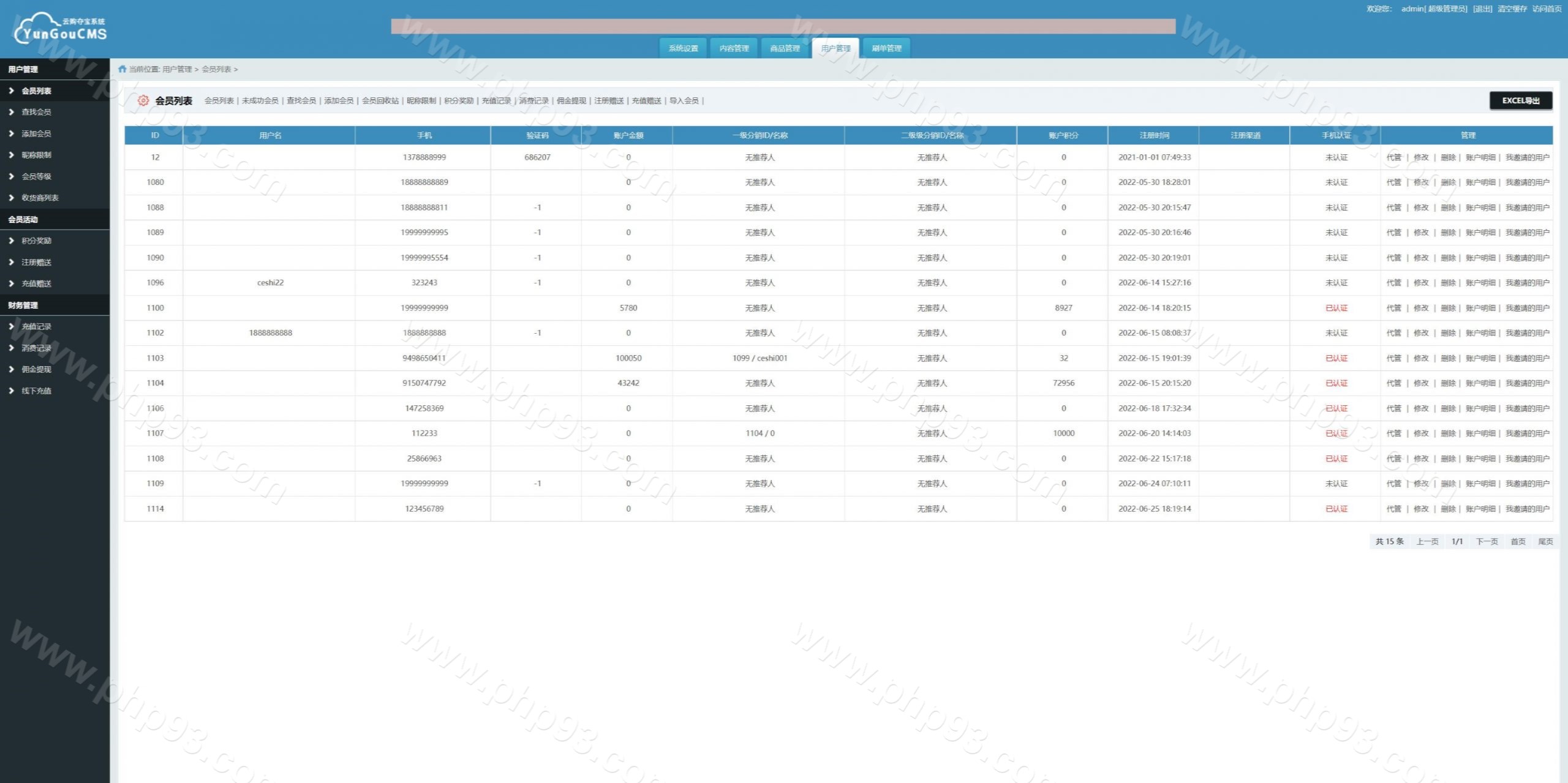Switch to the 商品管理 top tab
Viewport: 1568px width, 783px height.
785,48
